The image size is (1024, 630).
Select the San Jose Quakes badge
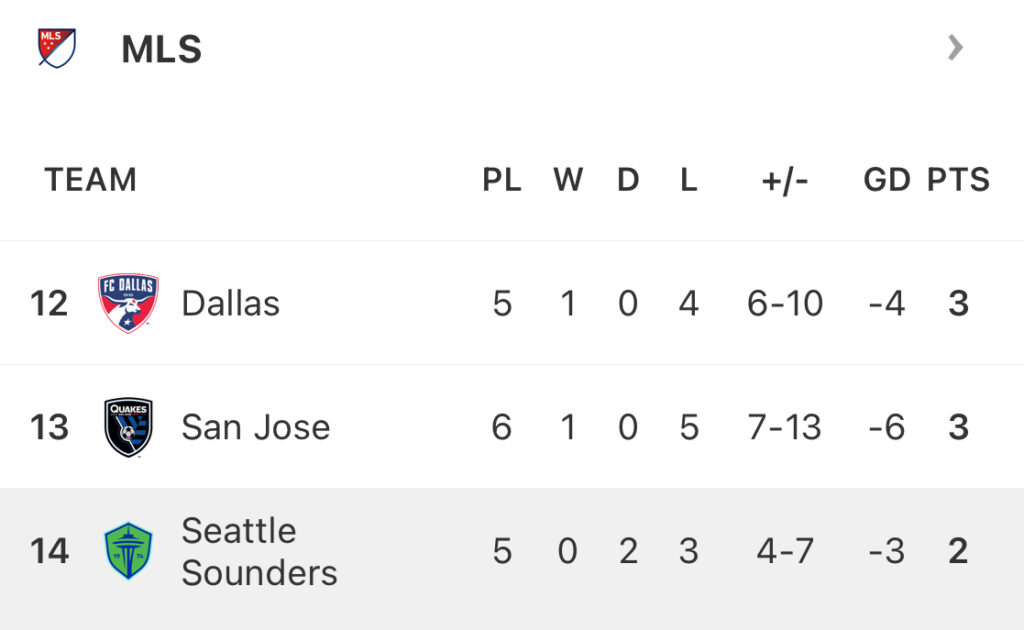[x=128, y=427]
